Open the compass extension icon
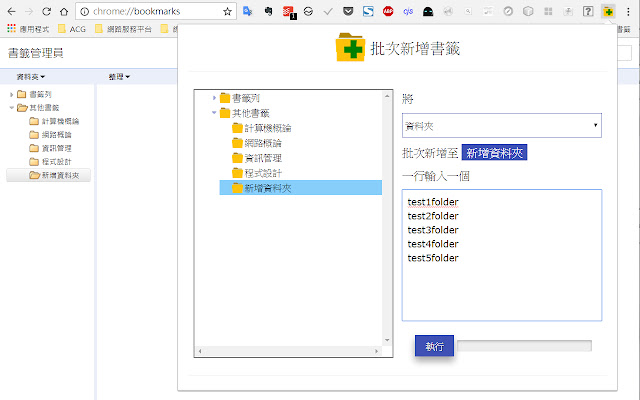 pyautogui.click(x=508, y=11)
